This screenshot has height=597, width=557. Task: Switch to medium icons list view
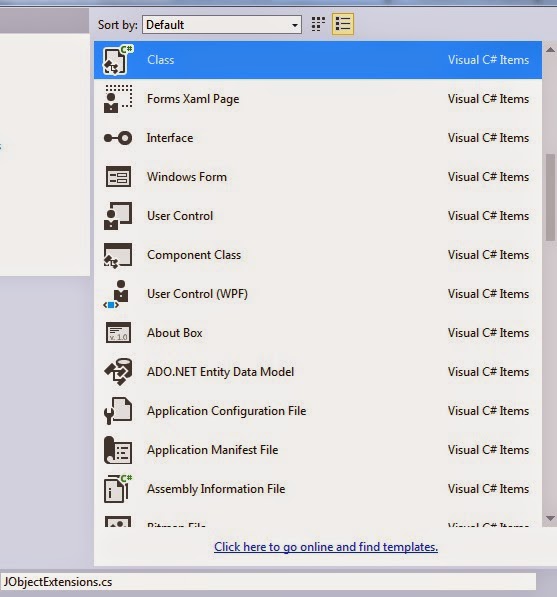(343, 24)
